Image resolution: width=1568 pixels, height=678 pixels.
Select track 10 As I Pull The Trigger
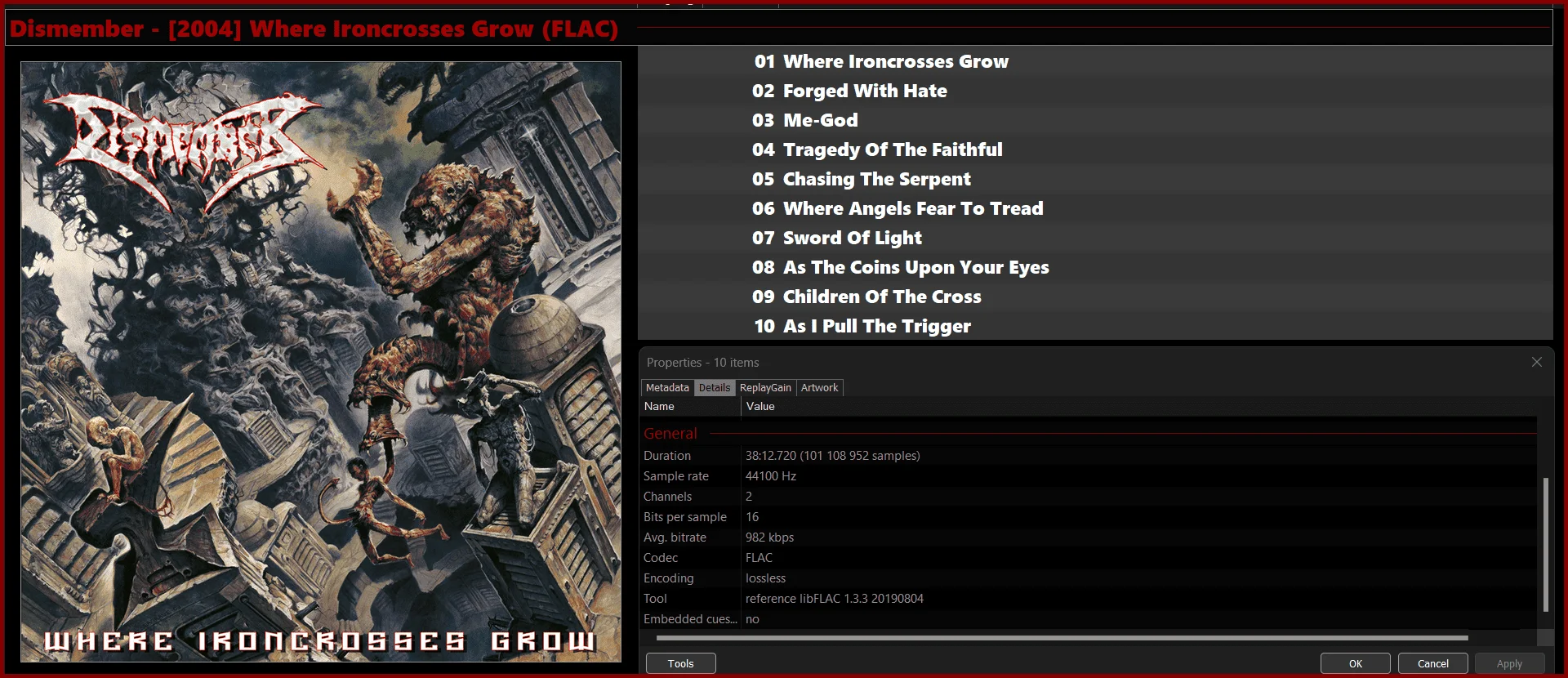point(1095,326)
